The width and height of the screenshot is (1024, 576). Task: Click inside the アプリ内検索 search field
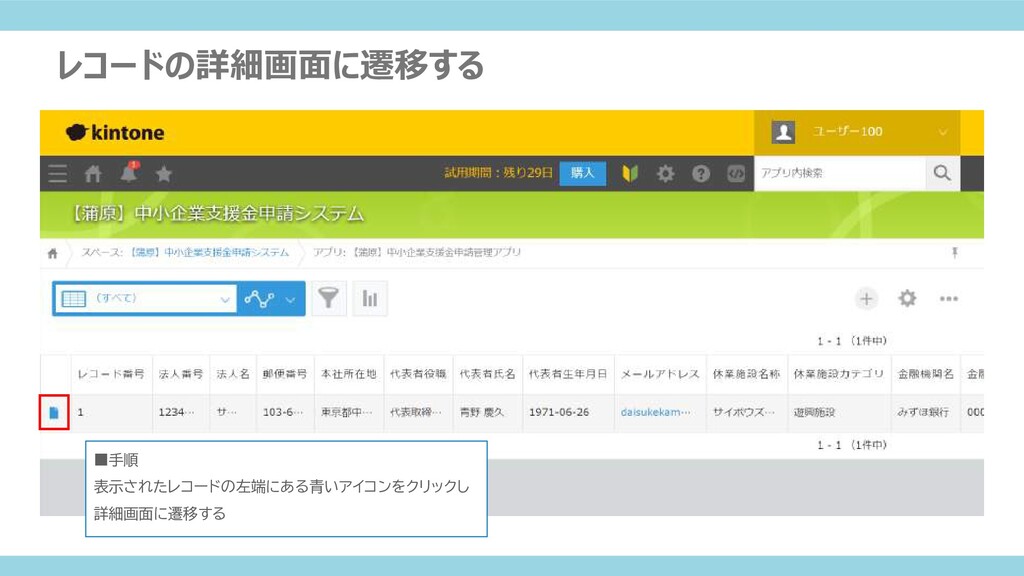click(840, 173)
